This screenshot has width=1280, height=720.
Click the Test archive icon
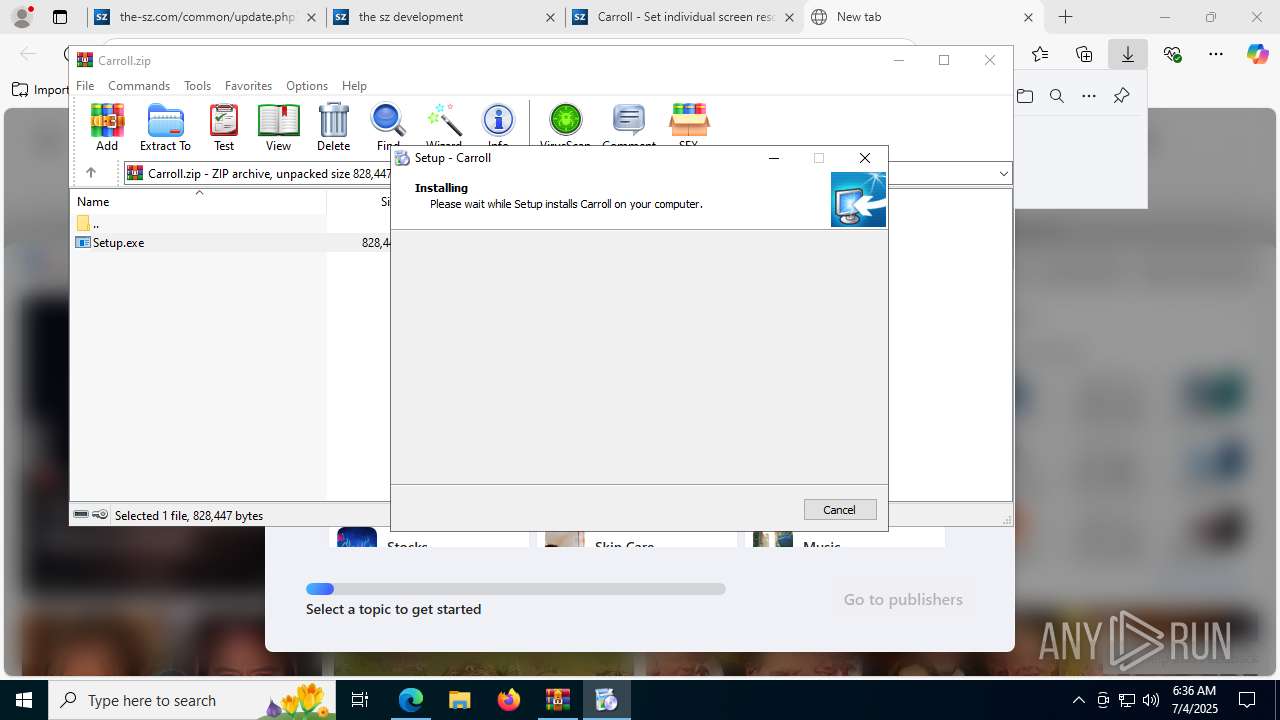pyautogui.click(x=224, y=127)
